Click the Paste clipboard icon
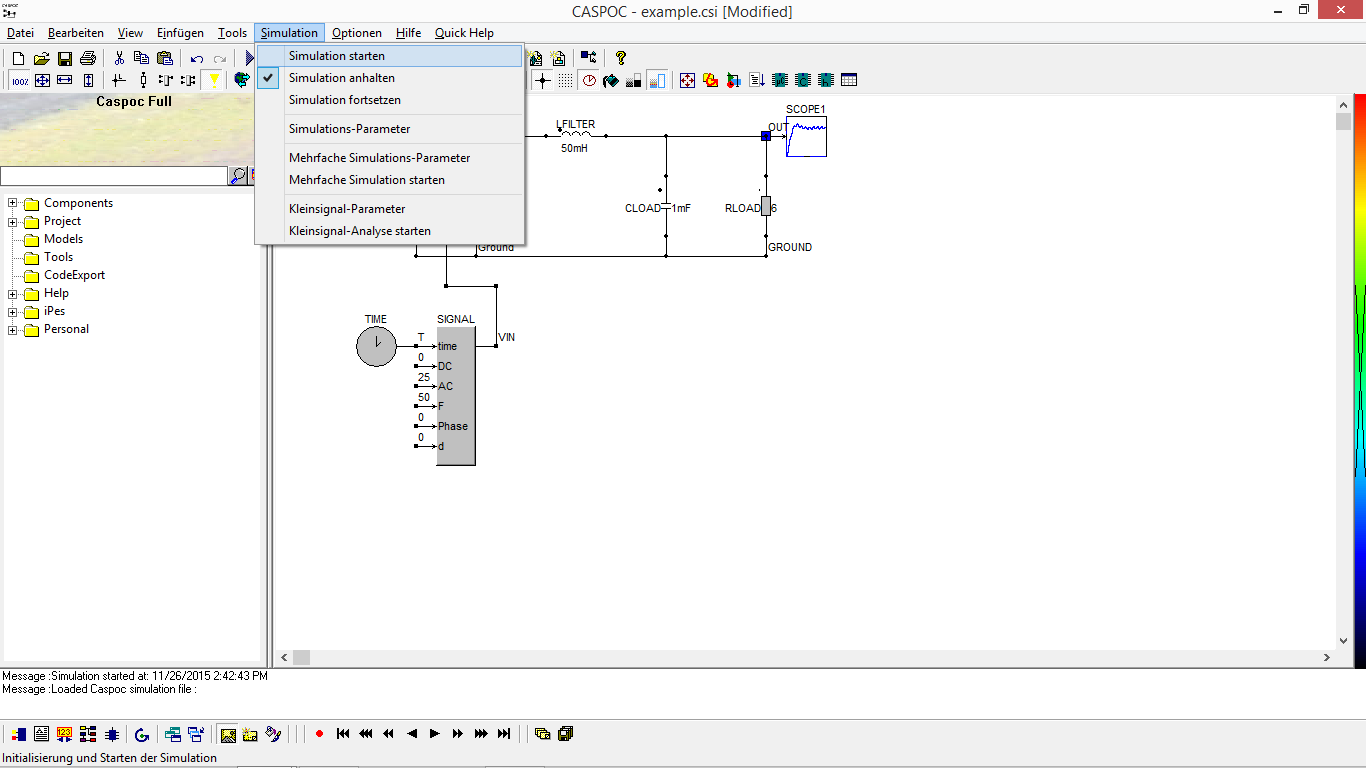The image size is (1366, 768). pyautogui.click(x=165, y=59)
